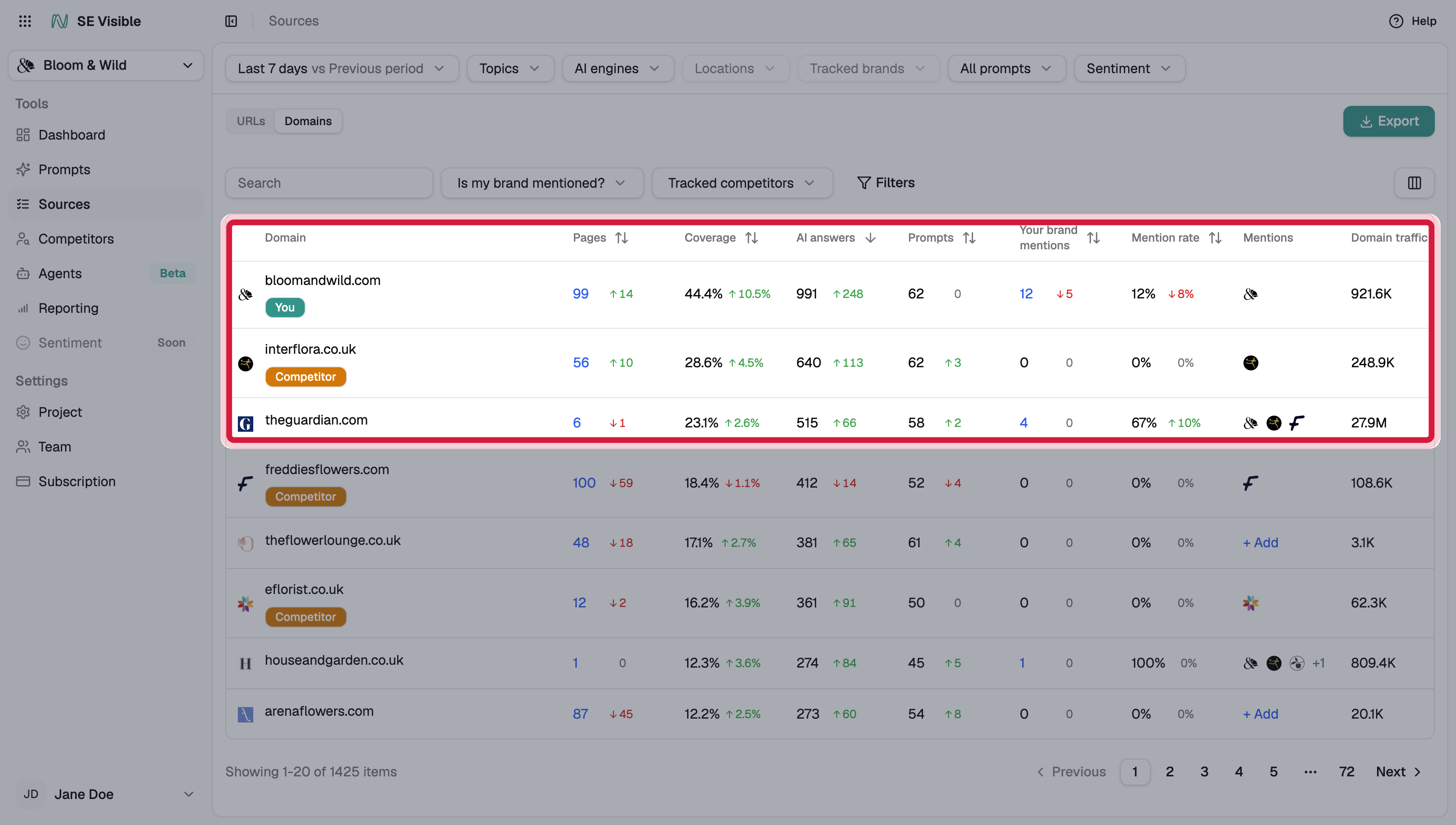
Task: Switch to URLs tab
Action: click(250, 121)
